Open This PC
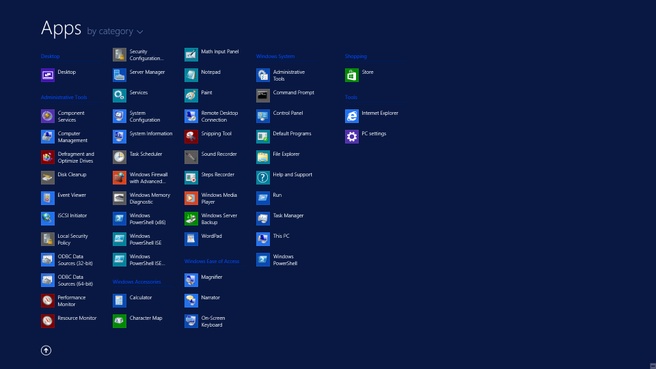The image size is (656, 369). pos(273,239)
